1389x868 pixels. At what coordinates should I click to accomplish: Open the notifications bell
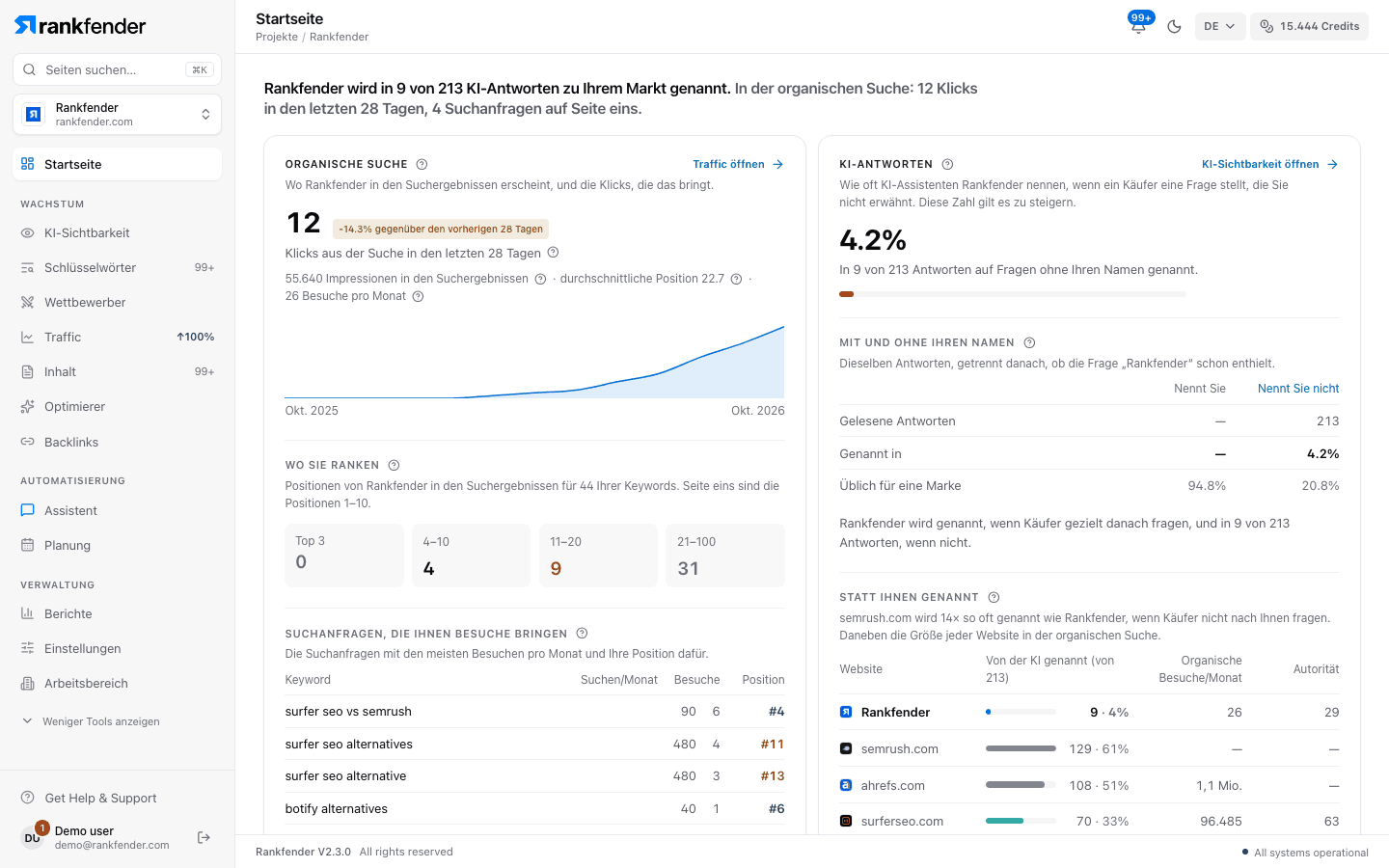coord(1138,26)
